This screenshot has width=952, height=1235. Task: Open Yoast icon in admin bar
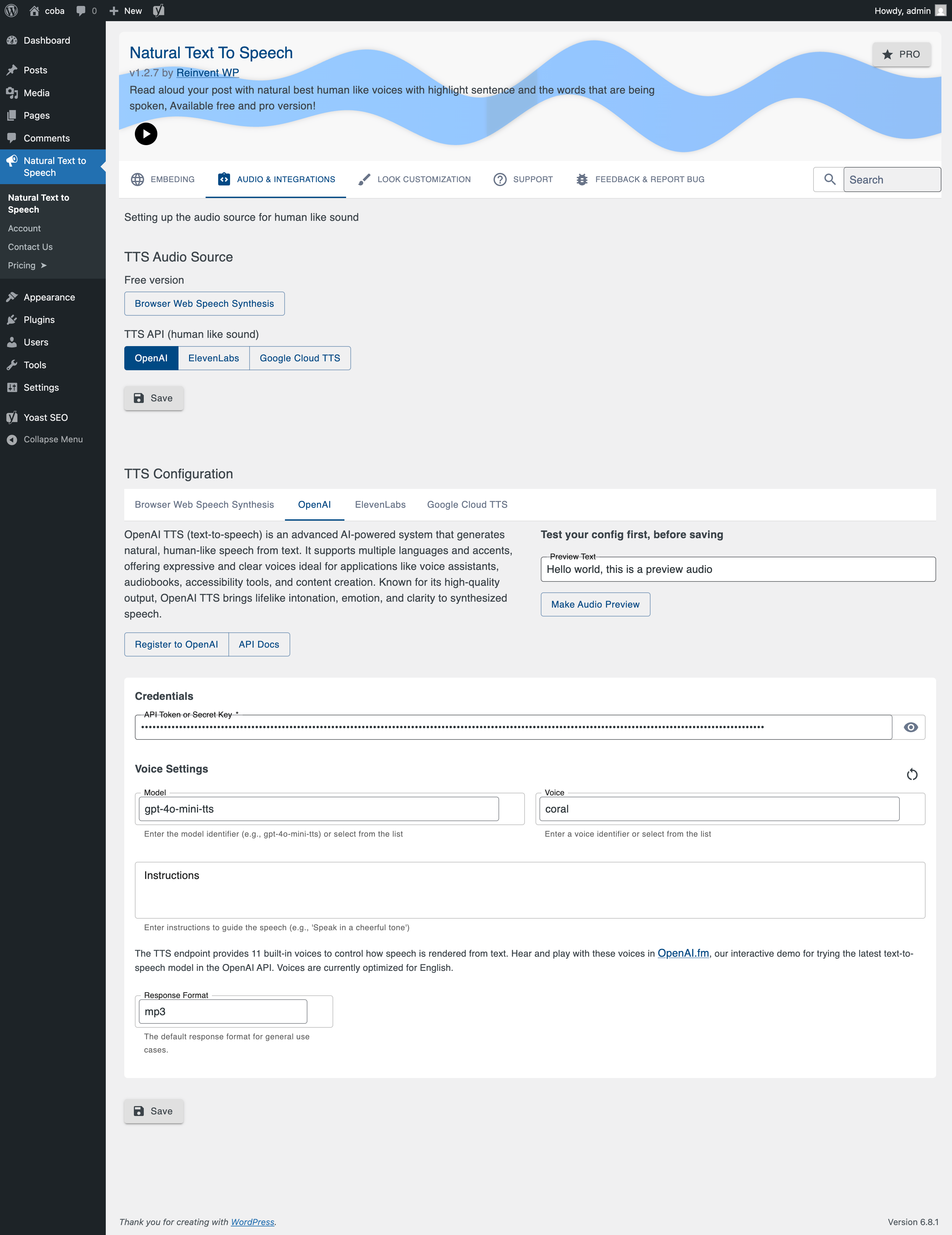click(158, 11)
